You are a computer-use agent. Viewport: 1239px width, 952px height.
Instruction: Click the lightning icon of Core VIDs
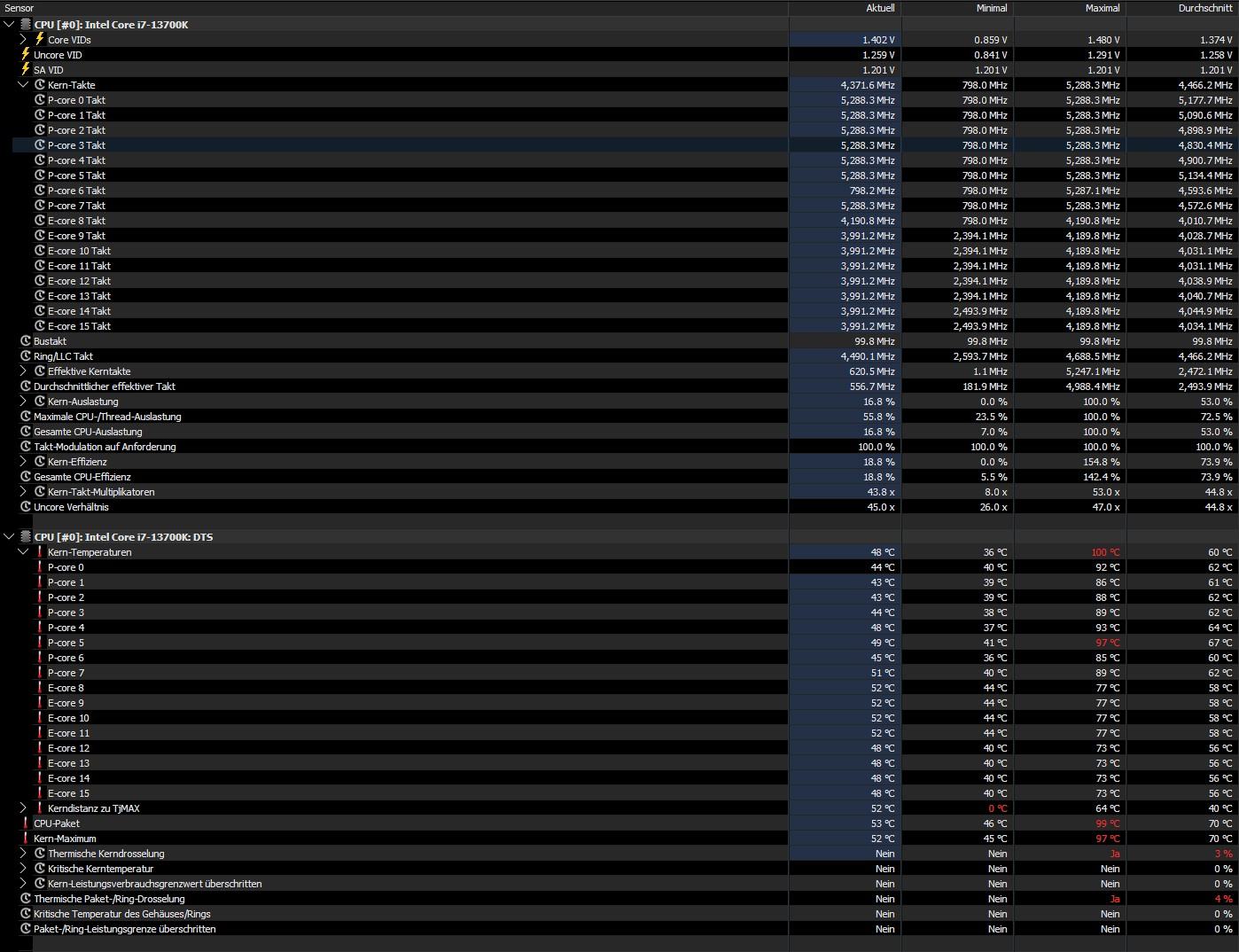point(40,40)
